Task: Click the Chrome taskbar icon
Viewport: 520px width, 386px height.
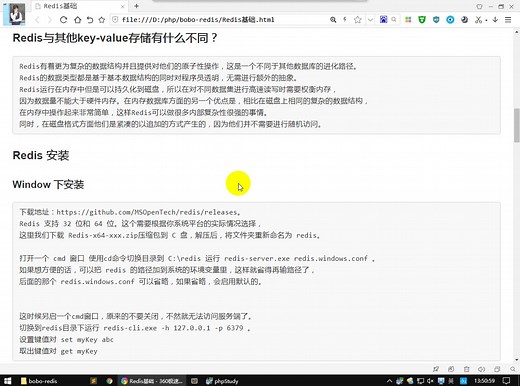Action: (109, 381)
